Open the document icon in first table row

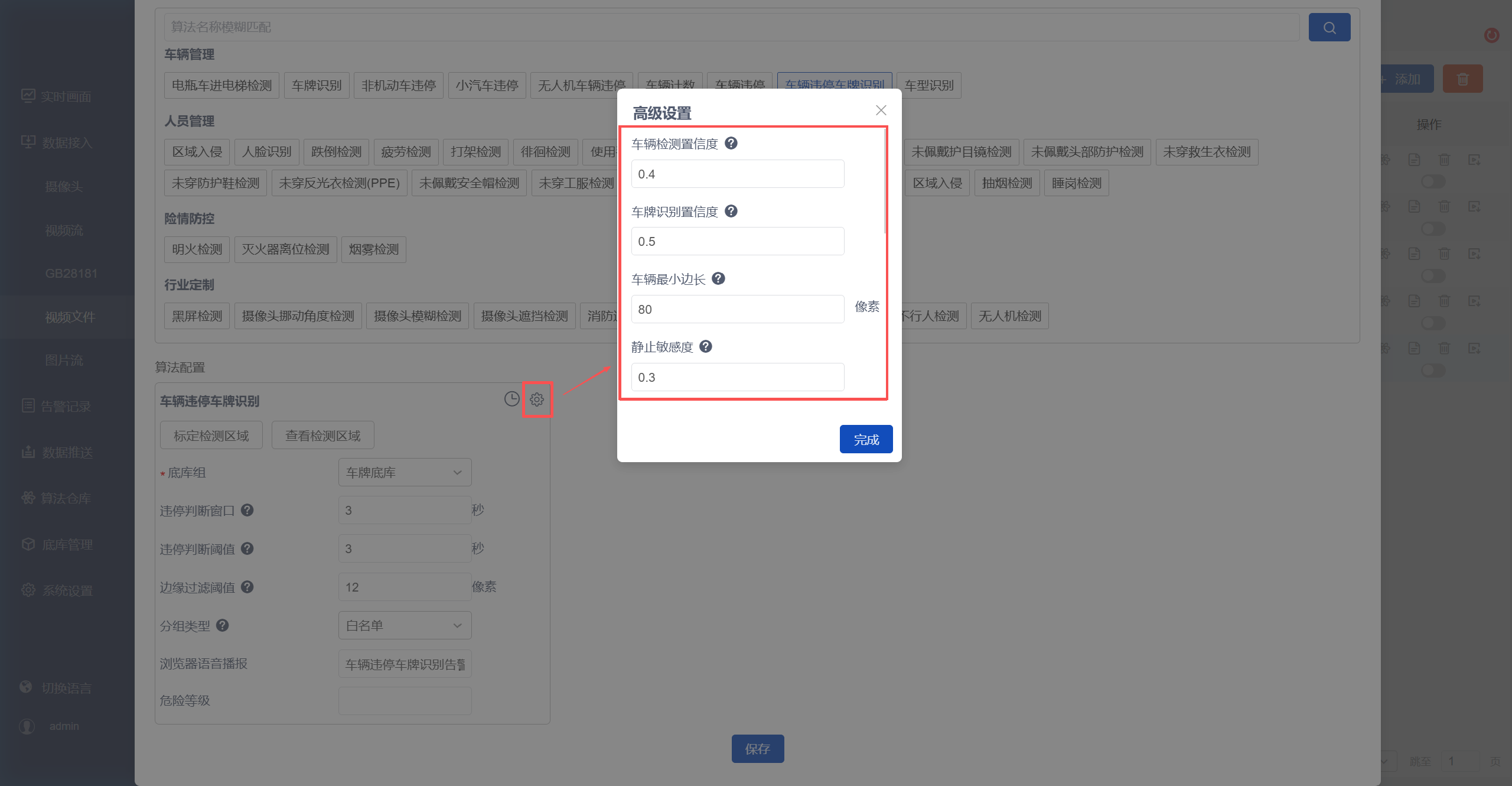point(1414,160)
